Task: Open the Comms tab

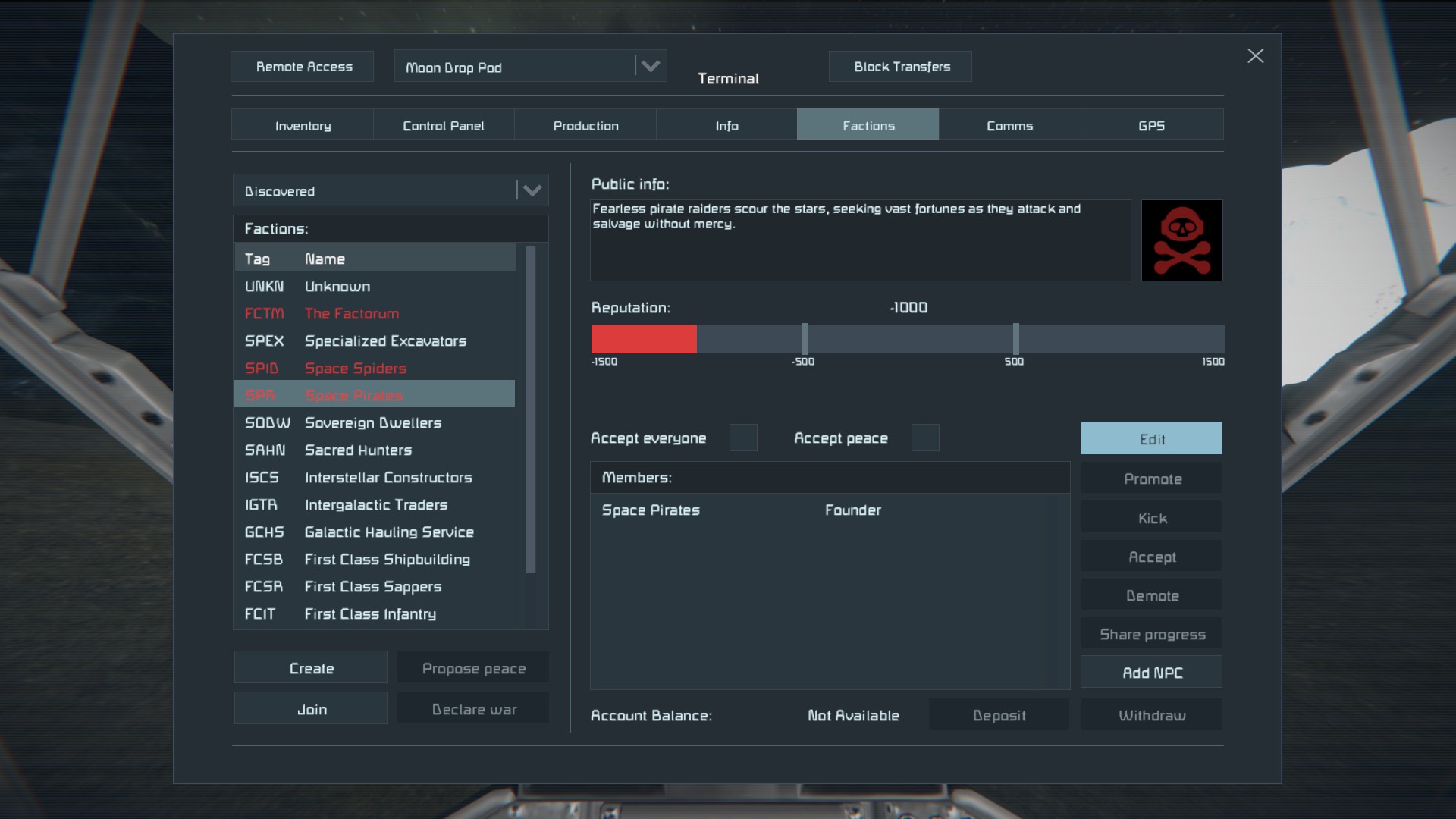Action: (1009, 124)
